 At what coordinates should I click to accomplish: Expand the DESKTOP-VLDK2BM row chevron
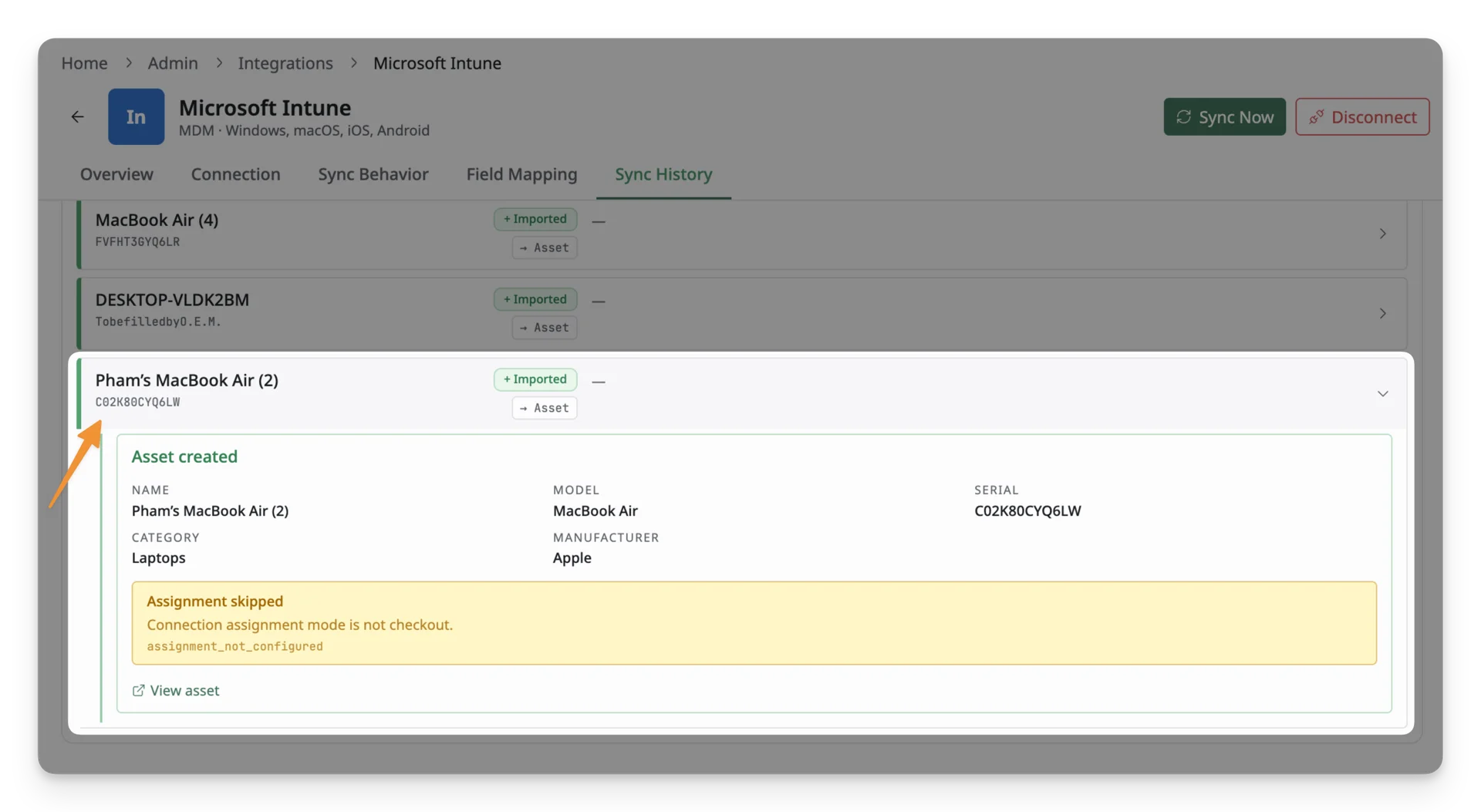click(x=1382, y=314)
